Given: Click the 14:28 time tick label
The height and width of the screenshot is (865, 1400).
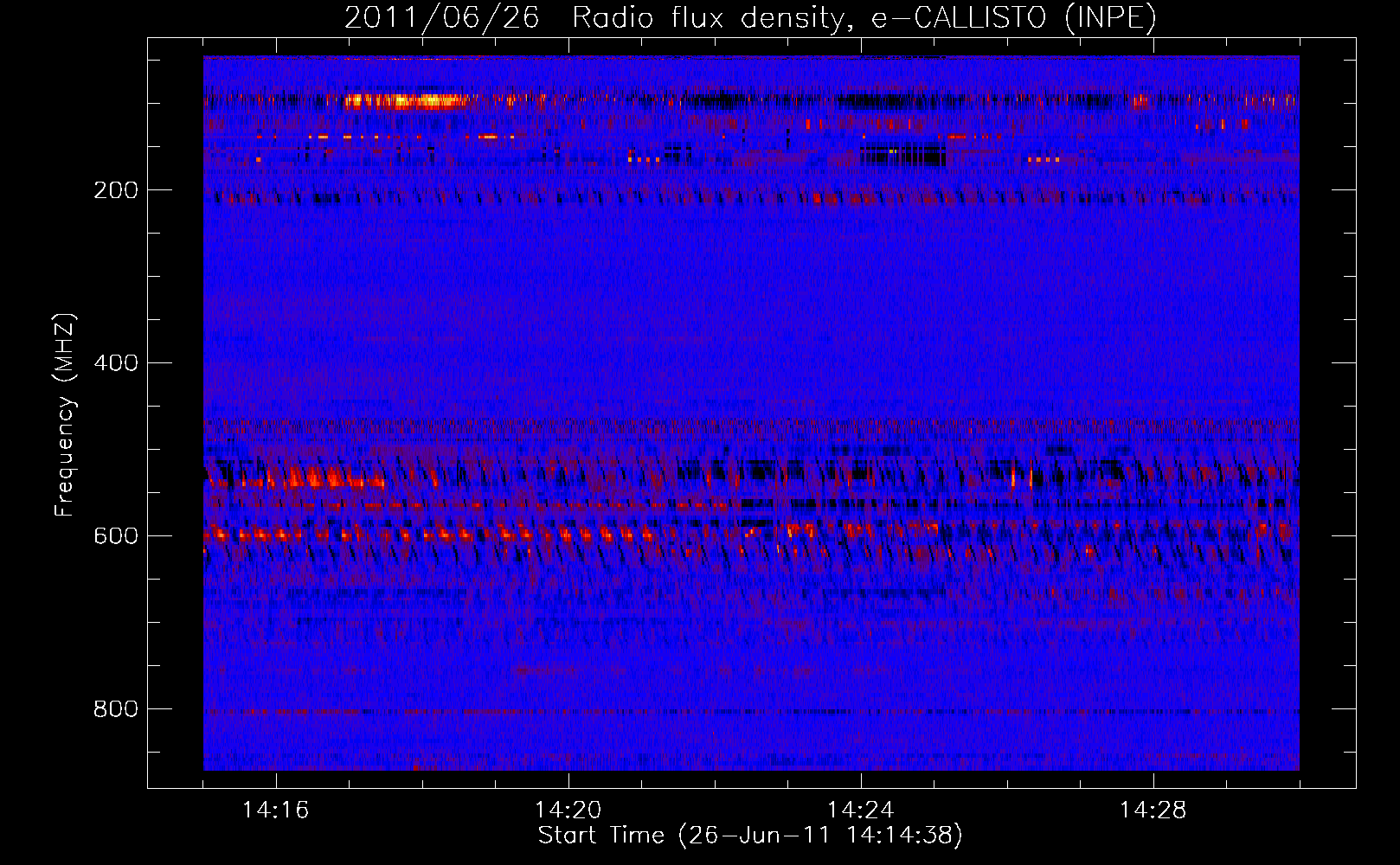Looking at the screenshot, I should [x=1153, y=811].
